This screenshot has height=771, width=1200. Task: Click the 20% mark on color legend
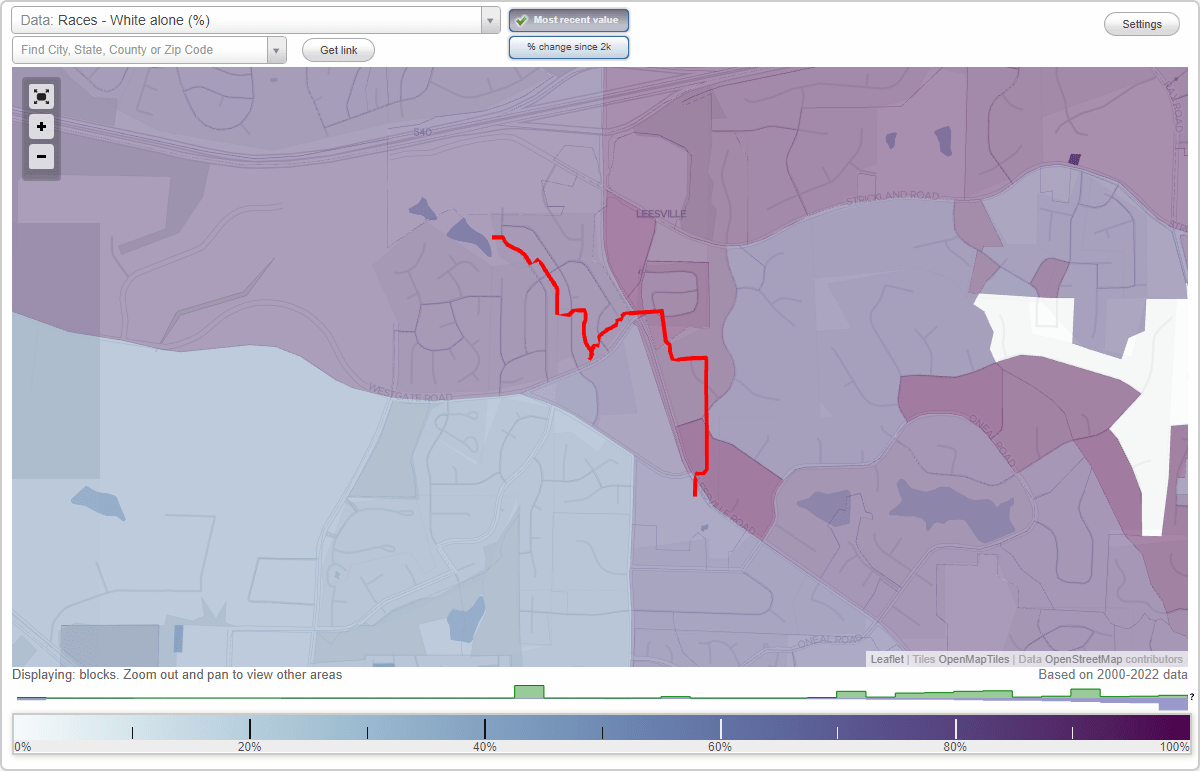pos(249,746)
